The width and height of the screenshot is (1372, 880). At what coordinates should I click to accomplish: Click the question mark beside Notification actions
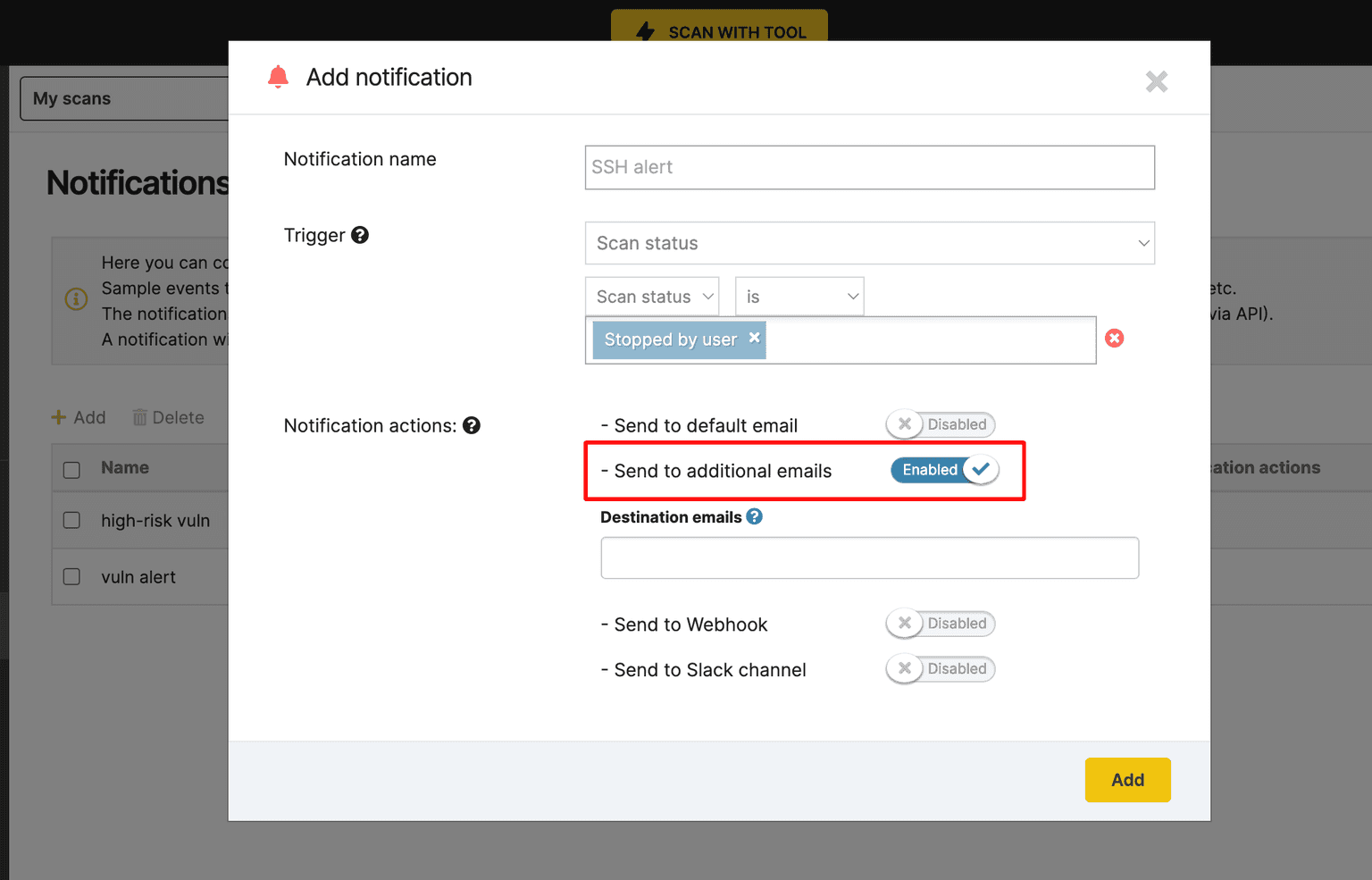pos(472,425)
